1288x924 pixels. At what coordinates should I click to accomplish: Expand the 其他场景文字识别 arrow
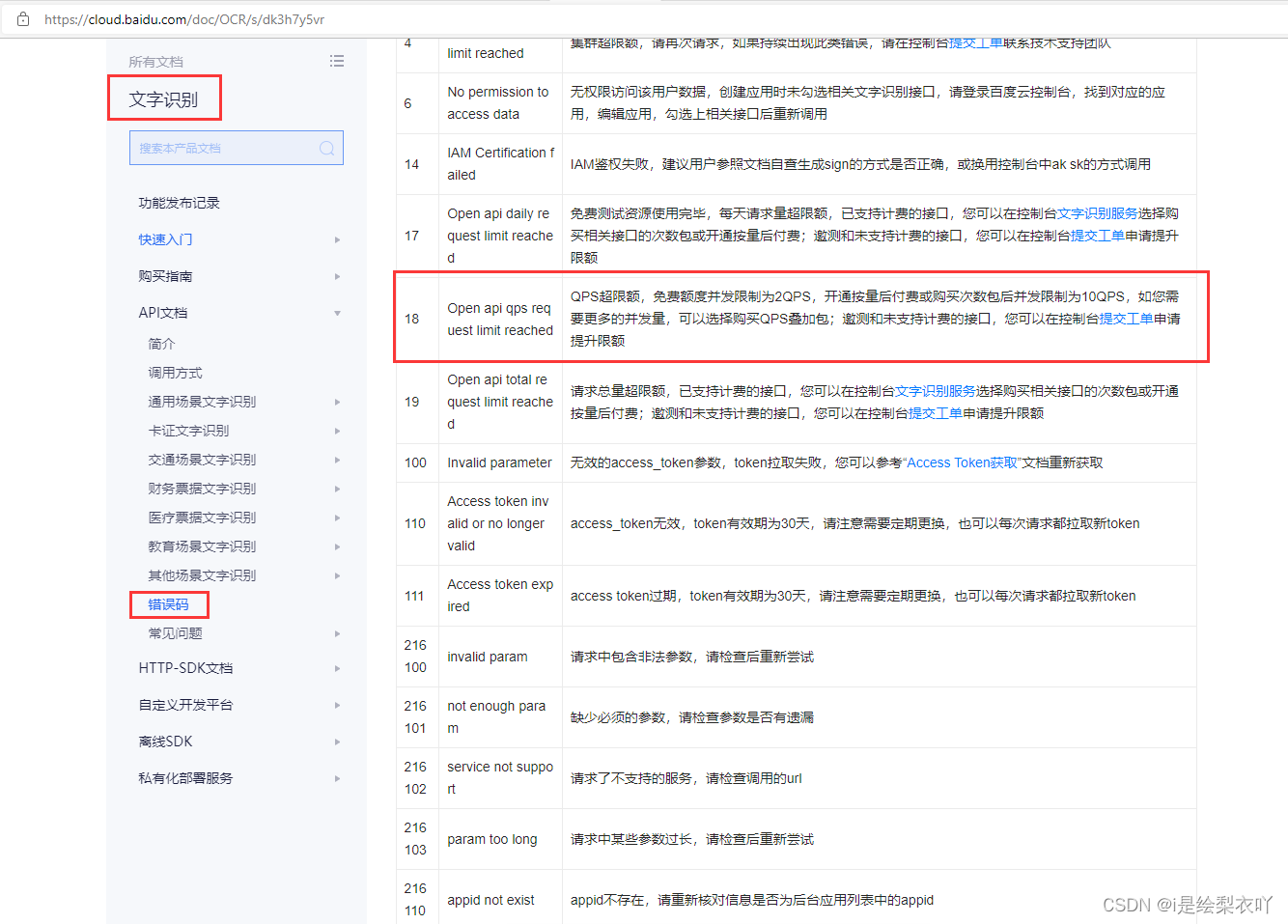coord(337,575)
